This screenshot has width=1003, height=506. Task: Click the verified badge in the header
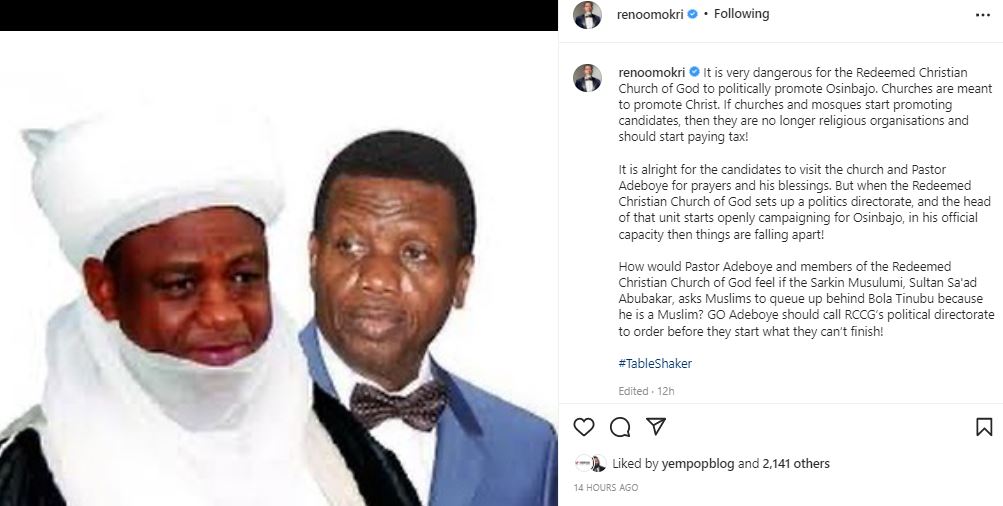coord(693,14)
